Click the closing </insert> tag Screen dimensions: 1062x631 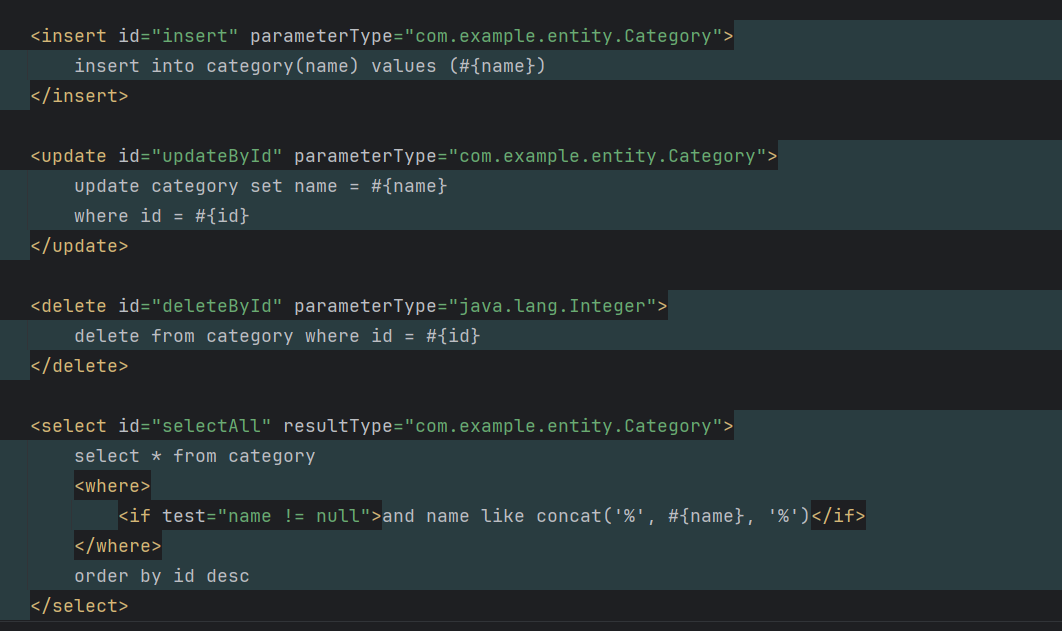pyautogui.click(x=79, y=95)
